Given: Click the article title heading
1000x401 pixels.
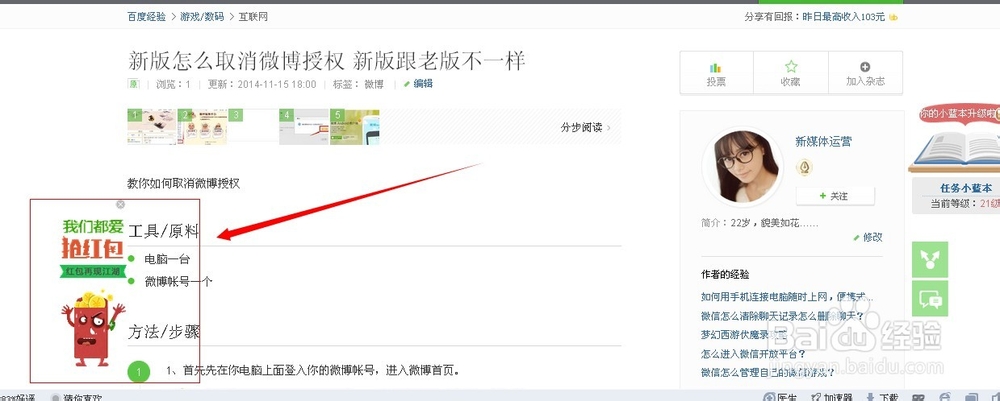Looking at the screenshot, I should [x=326, y=61].
